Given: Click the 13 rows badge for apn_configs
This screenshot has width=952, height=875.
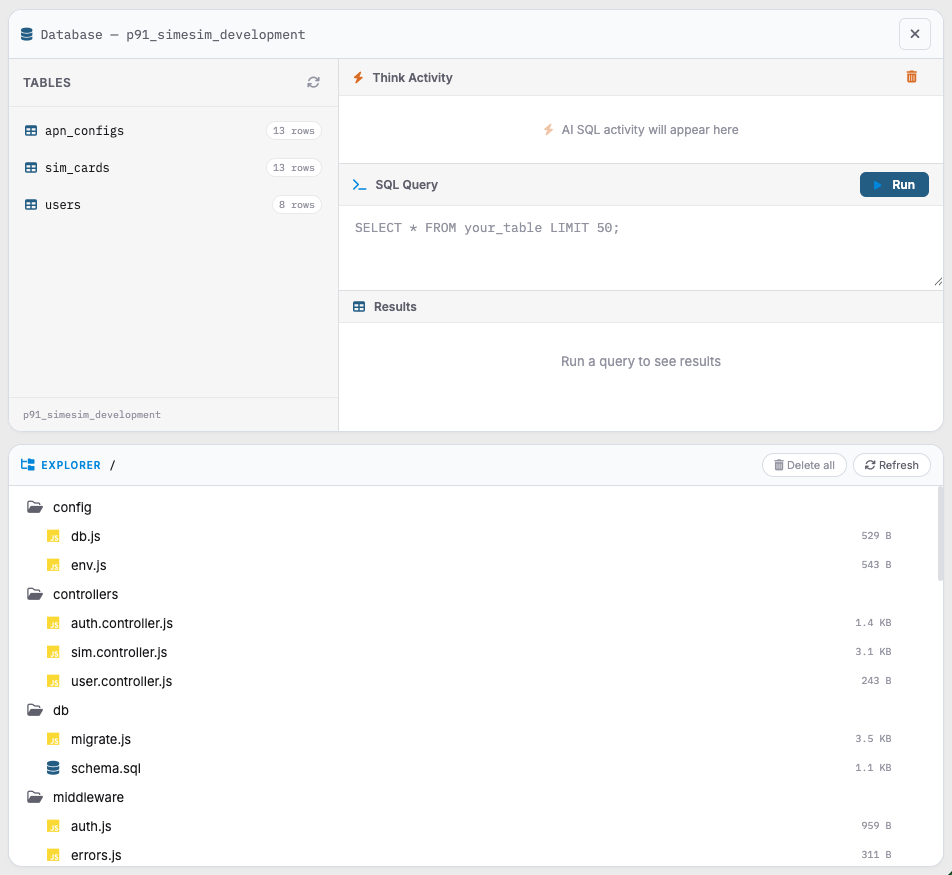Looking at the screenshot, I should pyautogui.click(x=294, y=131).
